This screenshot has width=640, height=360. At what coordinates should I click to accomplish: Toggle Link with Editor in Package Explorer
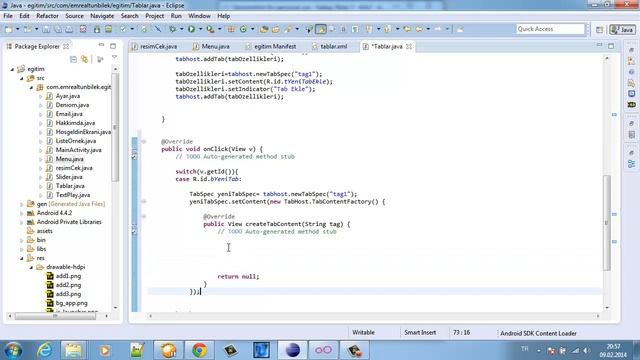(x=84, y=60)
